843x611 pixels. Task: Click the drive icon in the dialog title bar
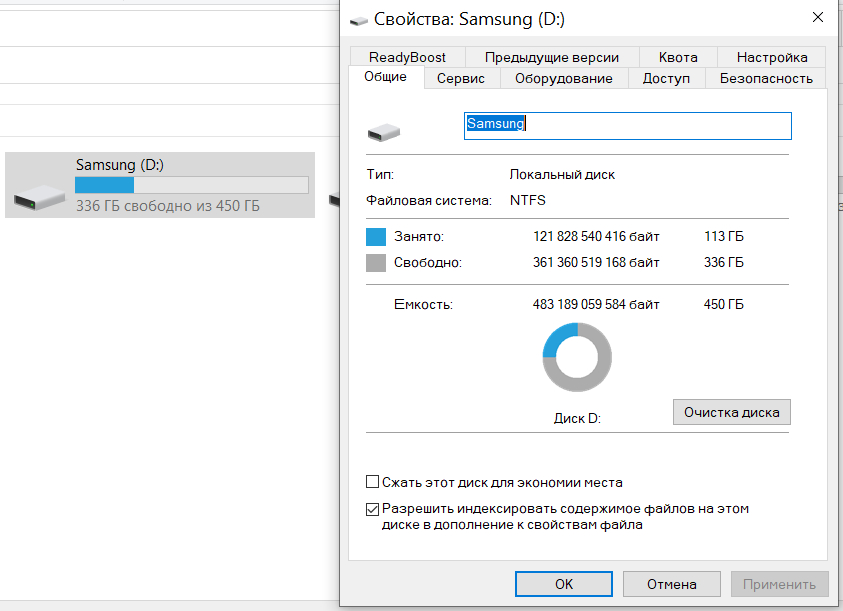point(359,20)
